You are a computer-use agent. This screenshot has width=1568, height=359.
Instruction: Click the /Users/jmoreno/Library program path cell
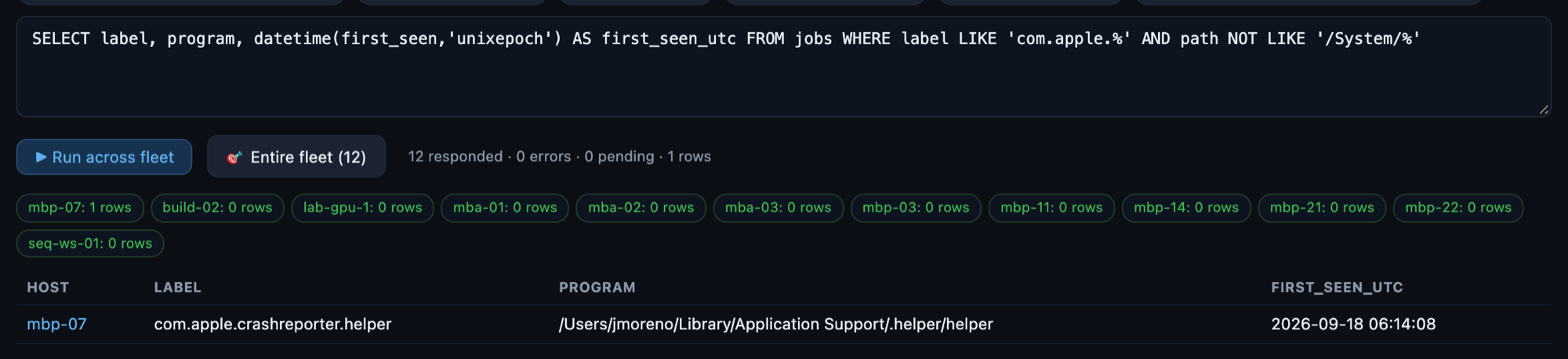pos(775,325)
